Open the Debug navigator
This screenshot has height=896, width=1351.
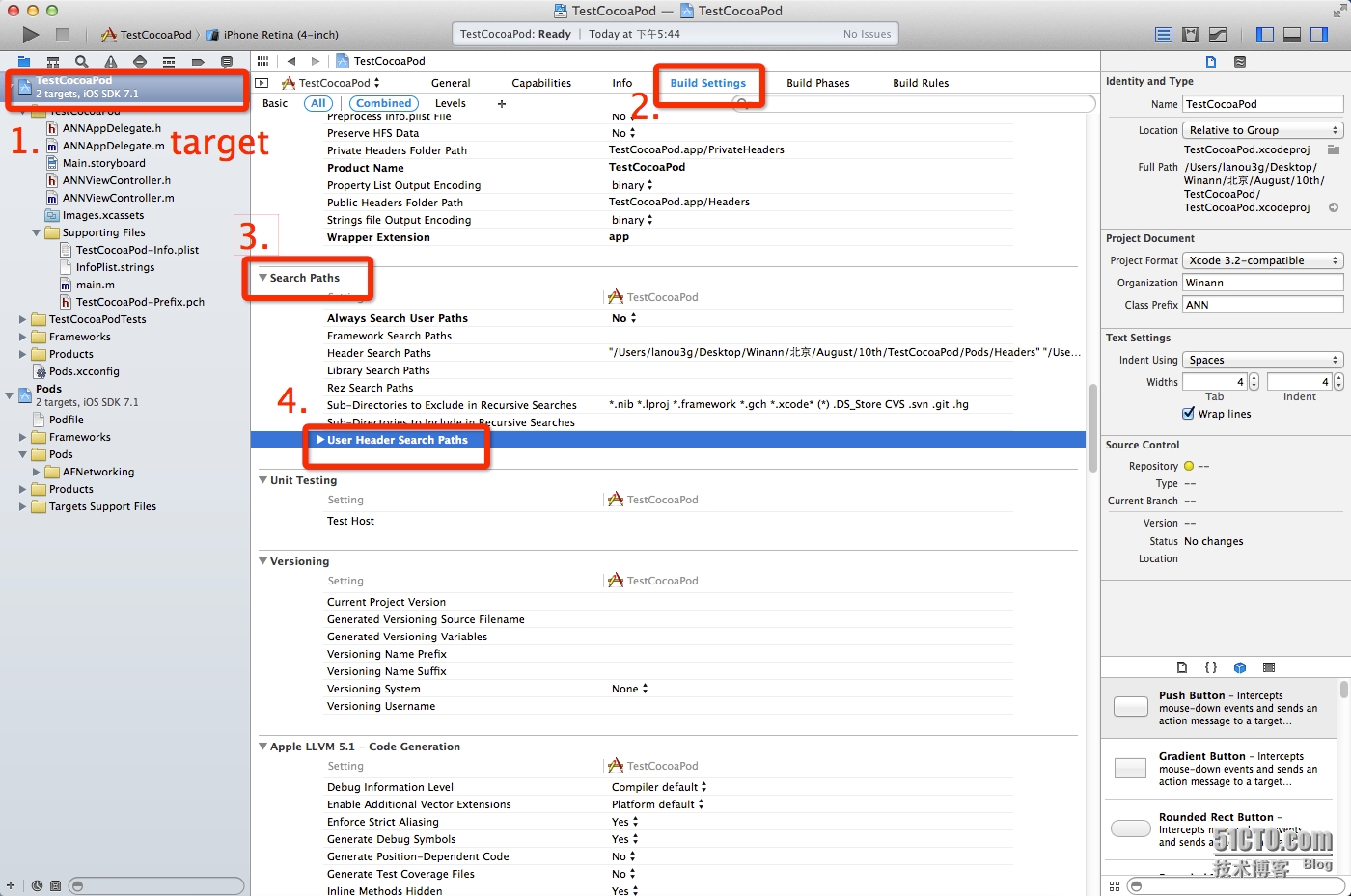[x=169, y=61]
